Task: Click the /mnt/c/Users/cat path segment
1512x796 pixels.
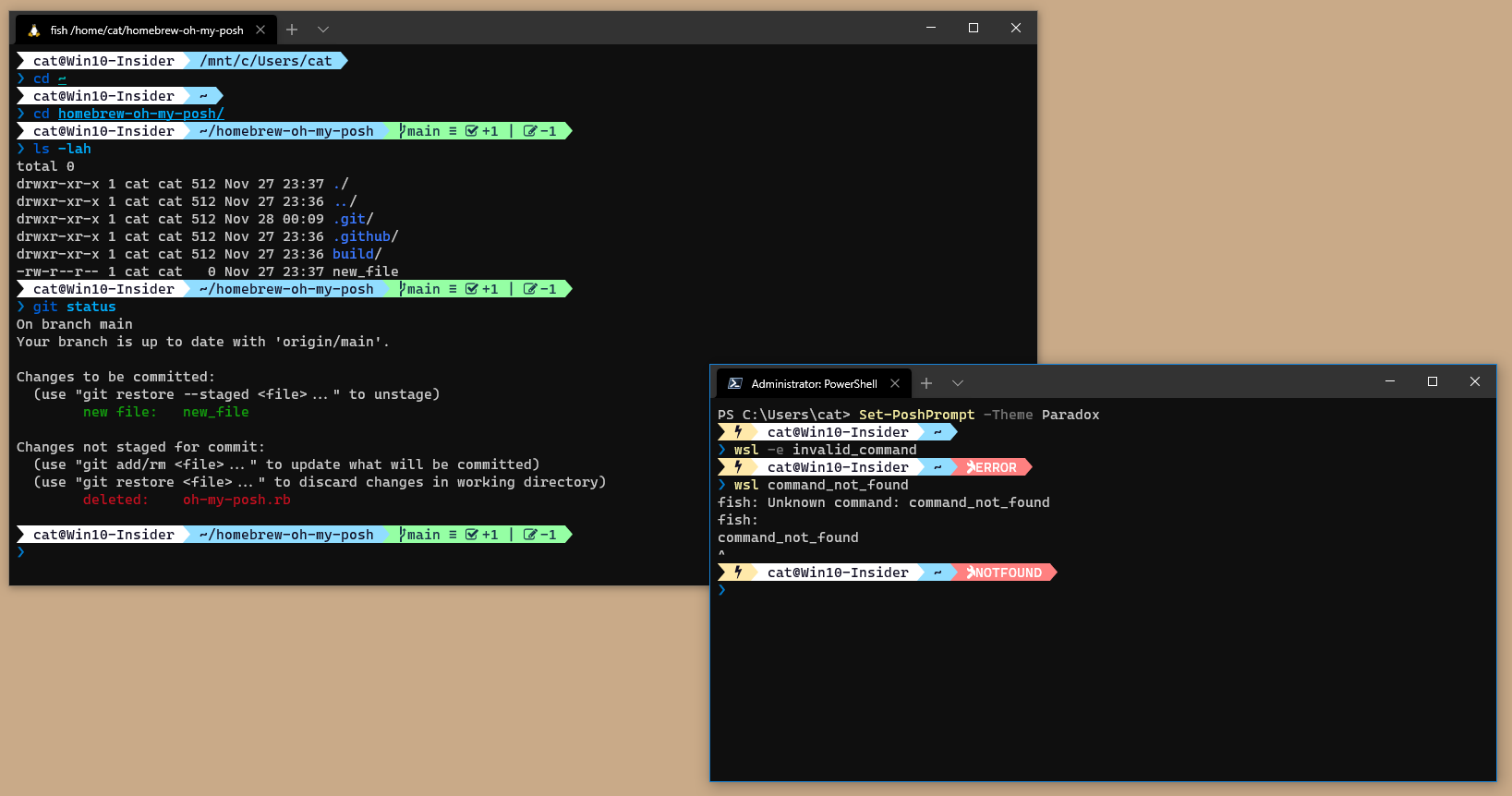Action: click(x=266, y=61)
